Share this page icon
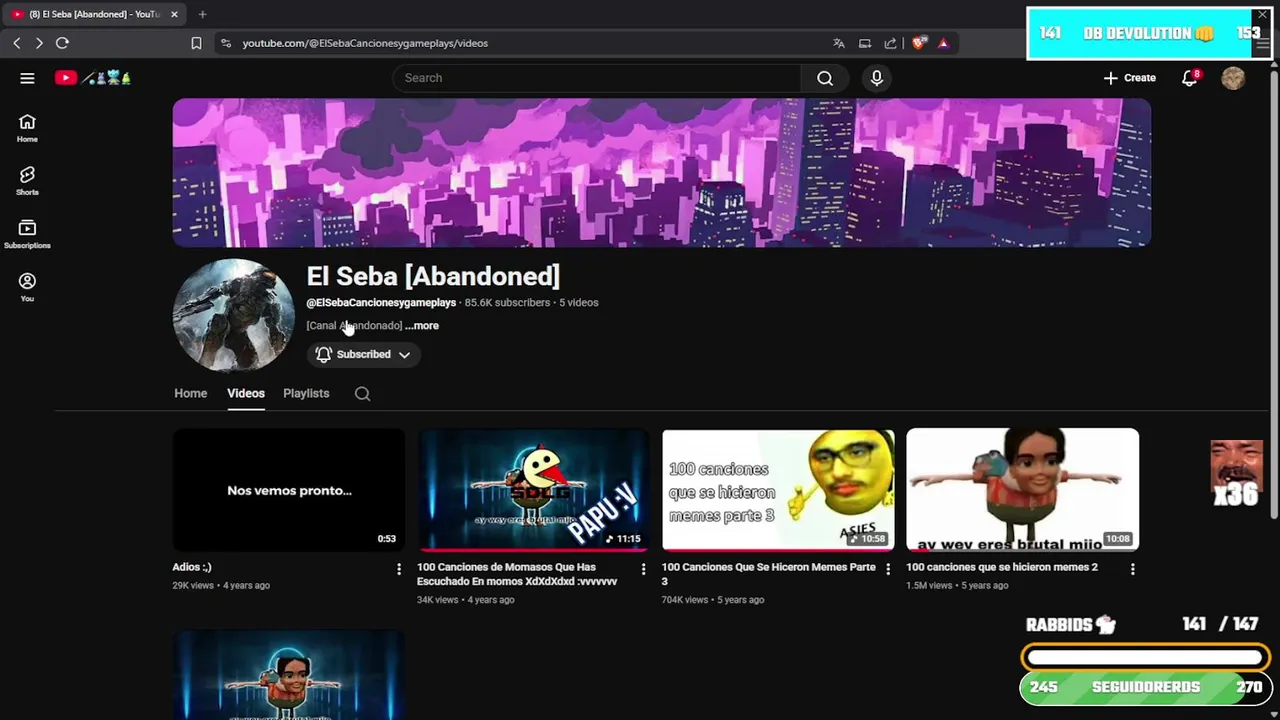 [x=890, y=43]
